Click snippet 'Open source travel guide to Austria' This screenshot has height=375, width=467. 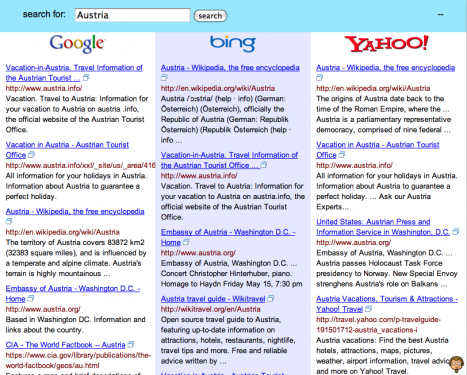tap(221, 319)
